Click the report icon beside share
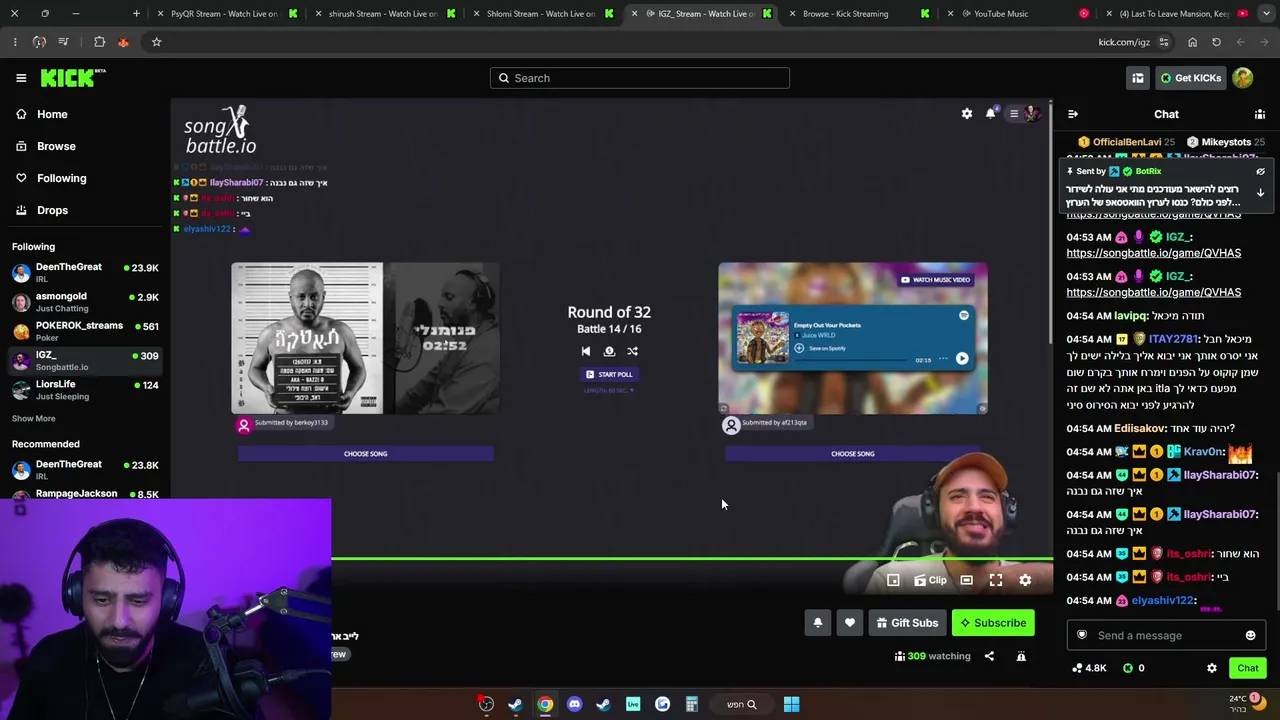The height and width of the screenshot is (720, 1280). tap(1021, 656)
